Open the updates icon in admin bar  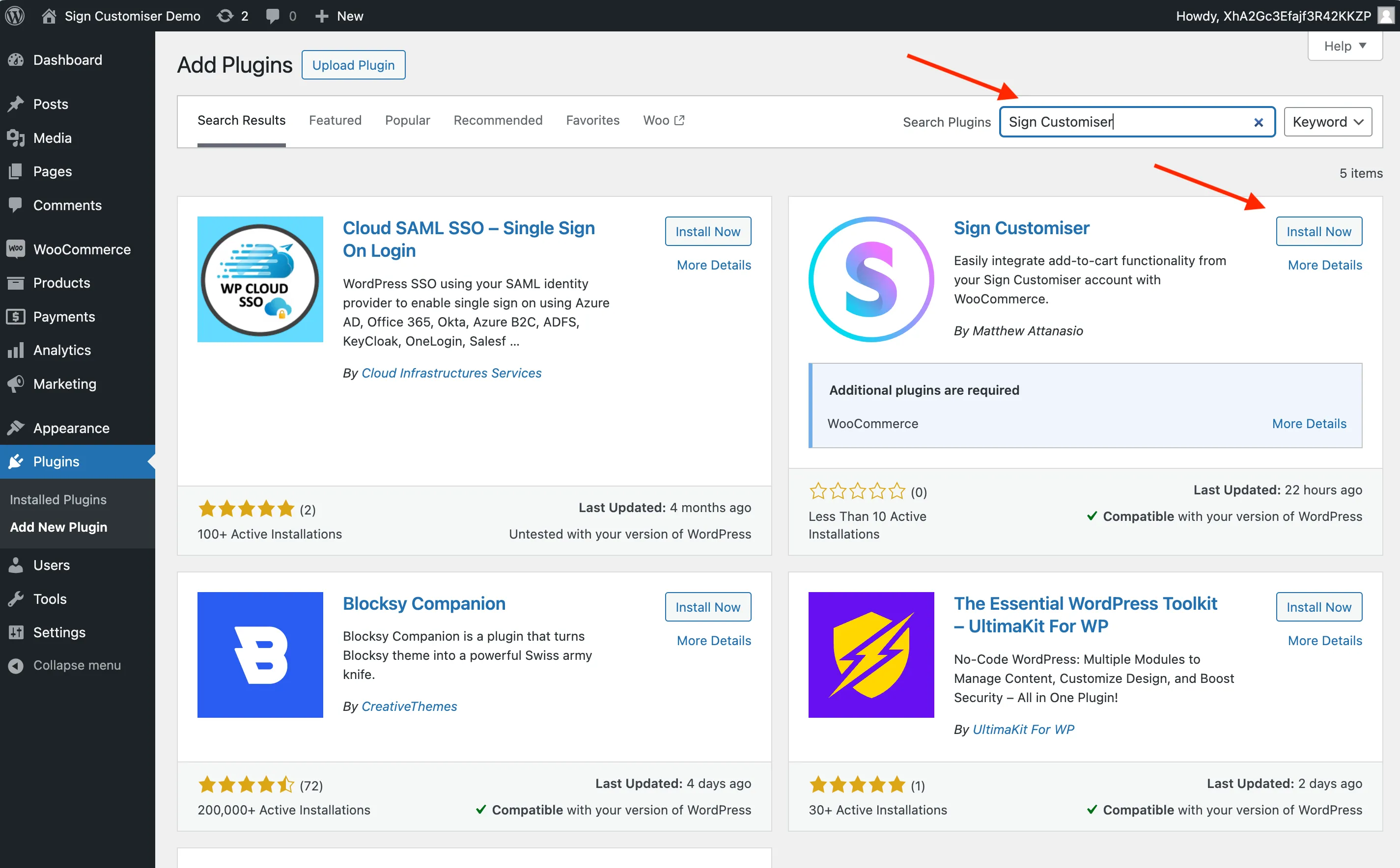pos(225,16)
